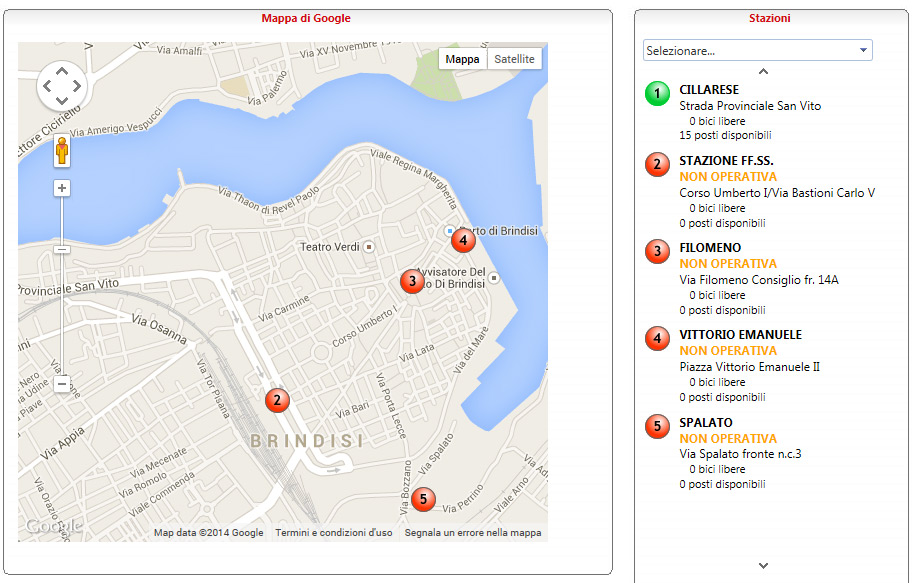
Task: Click the NON OPERATIVA status under VITTORIO EMANUELE
Action: click(728, 351)
